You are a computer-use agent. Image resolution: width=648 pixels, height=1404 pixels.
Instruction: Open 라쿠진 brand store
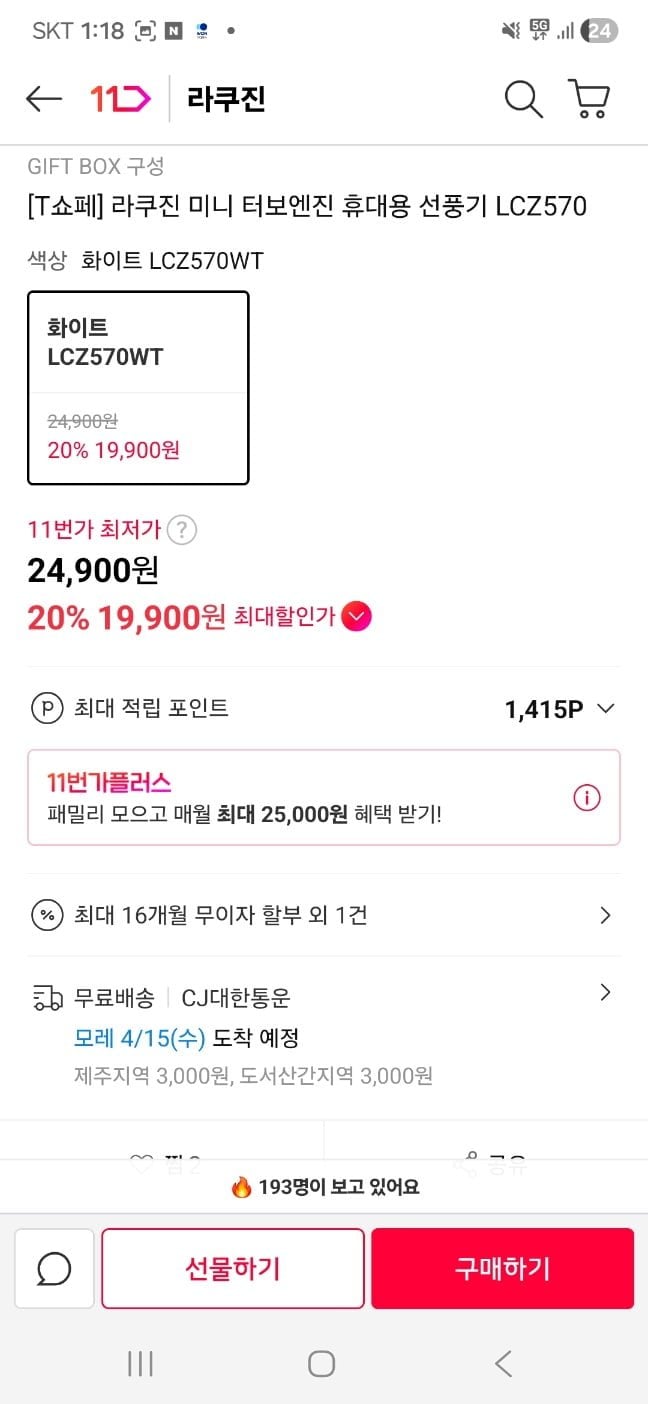(226, 98)
